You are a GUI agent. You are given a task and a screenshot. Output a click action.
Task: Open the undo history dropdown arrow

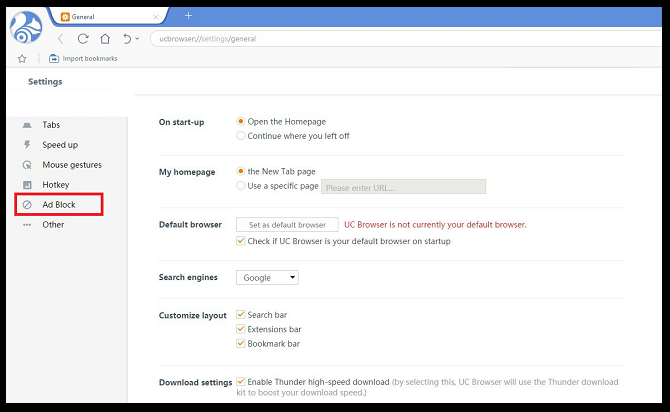click(x=138, y=39)
